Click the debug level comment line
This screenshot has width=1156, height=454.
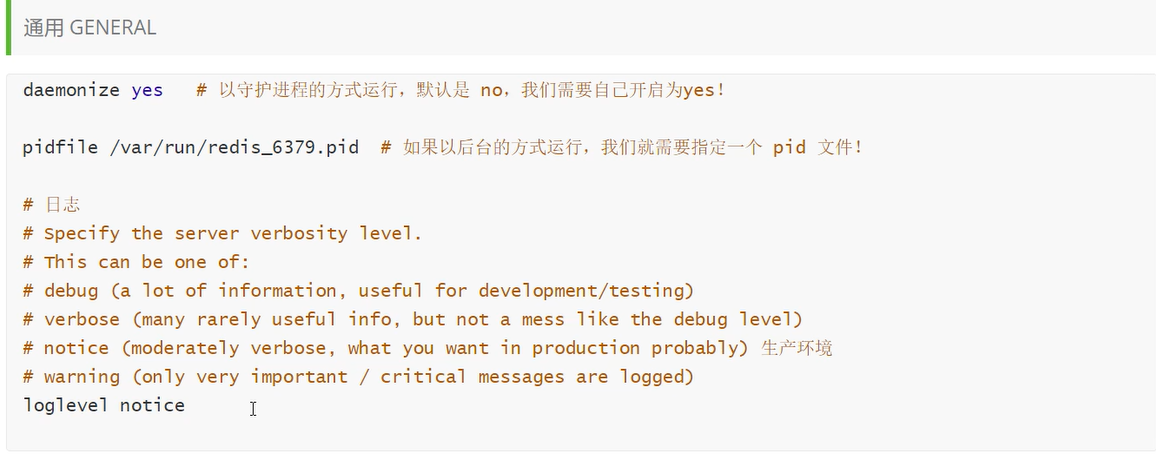[358, 291]
